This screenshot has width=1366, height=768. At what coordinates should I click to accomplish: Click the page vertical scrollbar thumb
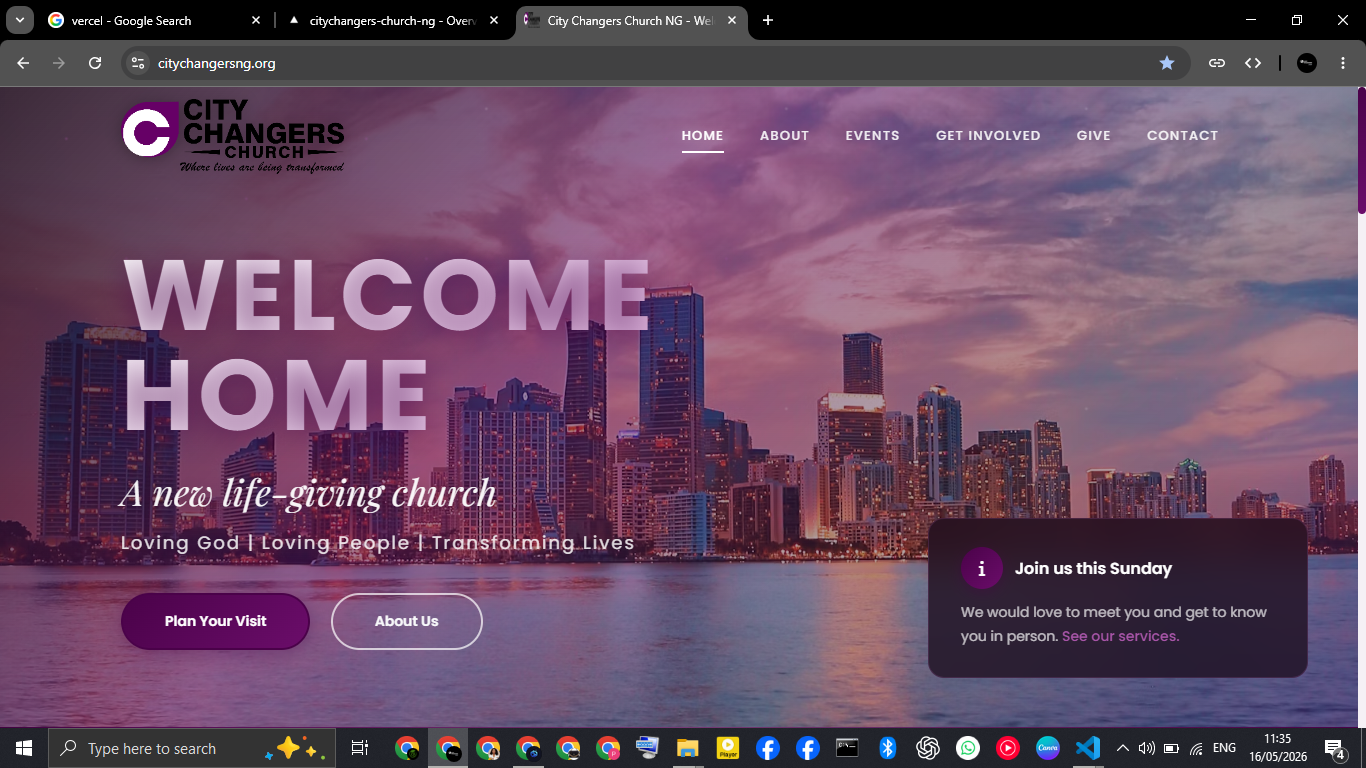(x=1361, y=150)
